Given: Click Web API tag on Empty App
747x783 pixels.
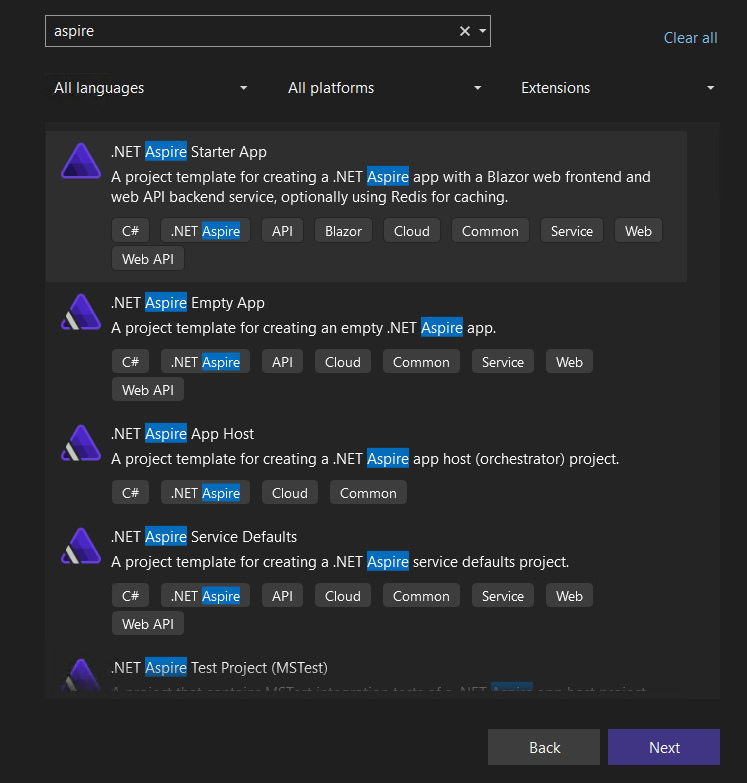Looking at the screenshot, I should coord(148,390).
